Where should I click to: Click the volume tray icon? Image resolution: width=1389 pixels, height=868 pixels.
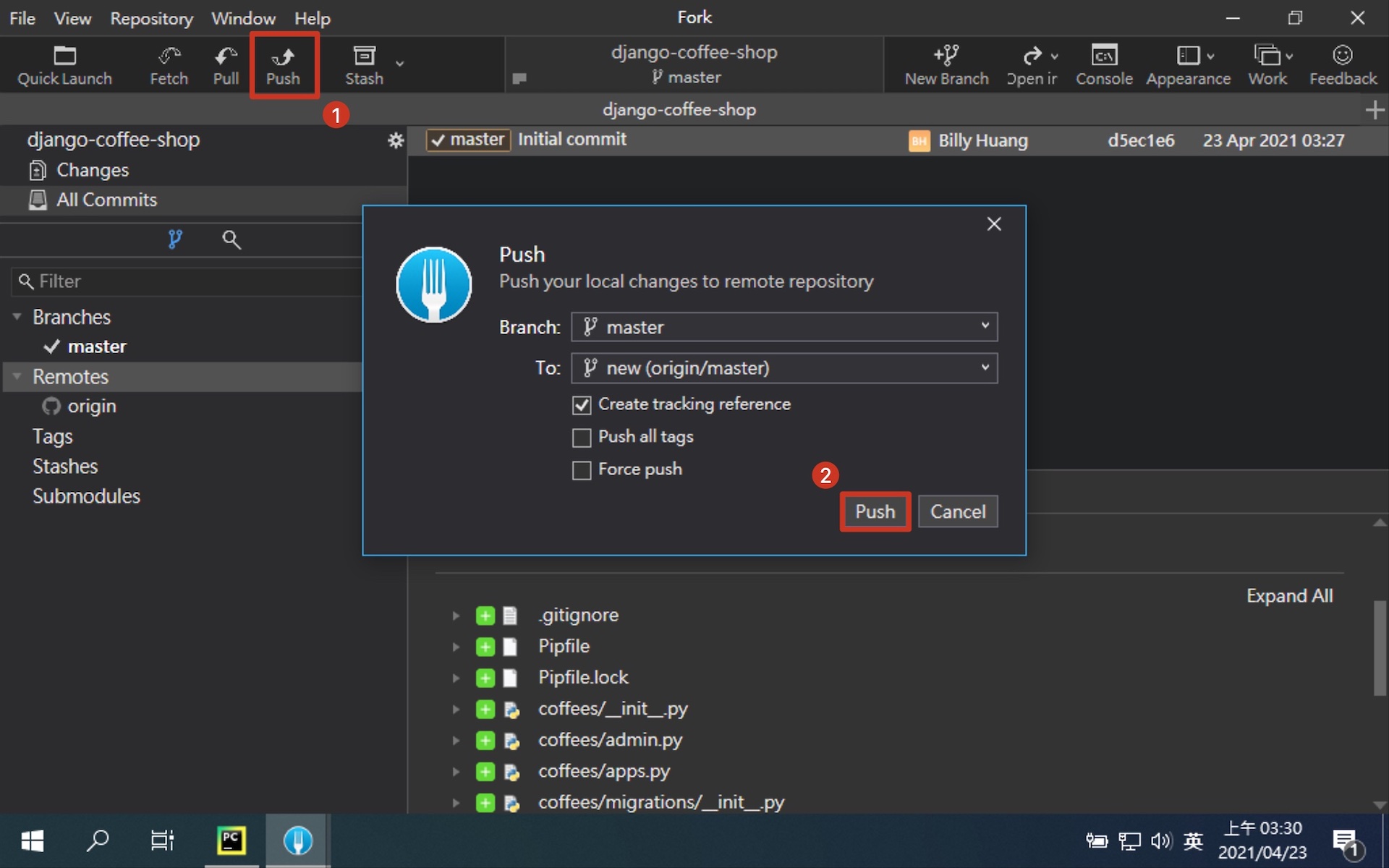pyautogui.click(x=1161, y=841)
